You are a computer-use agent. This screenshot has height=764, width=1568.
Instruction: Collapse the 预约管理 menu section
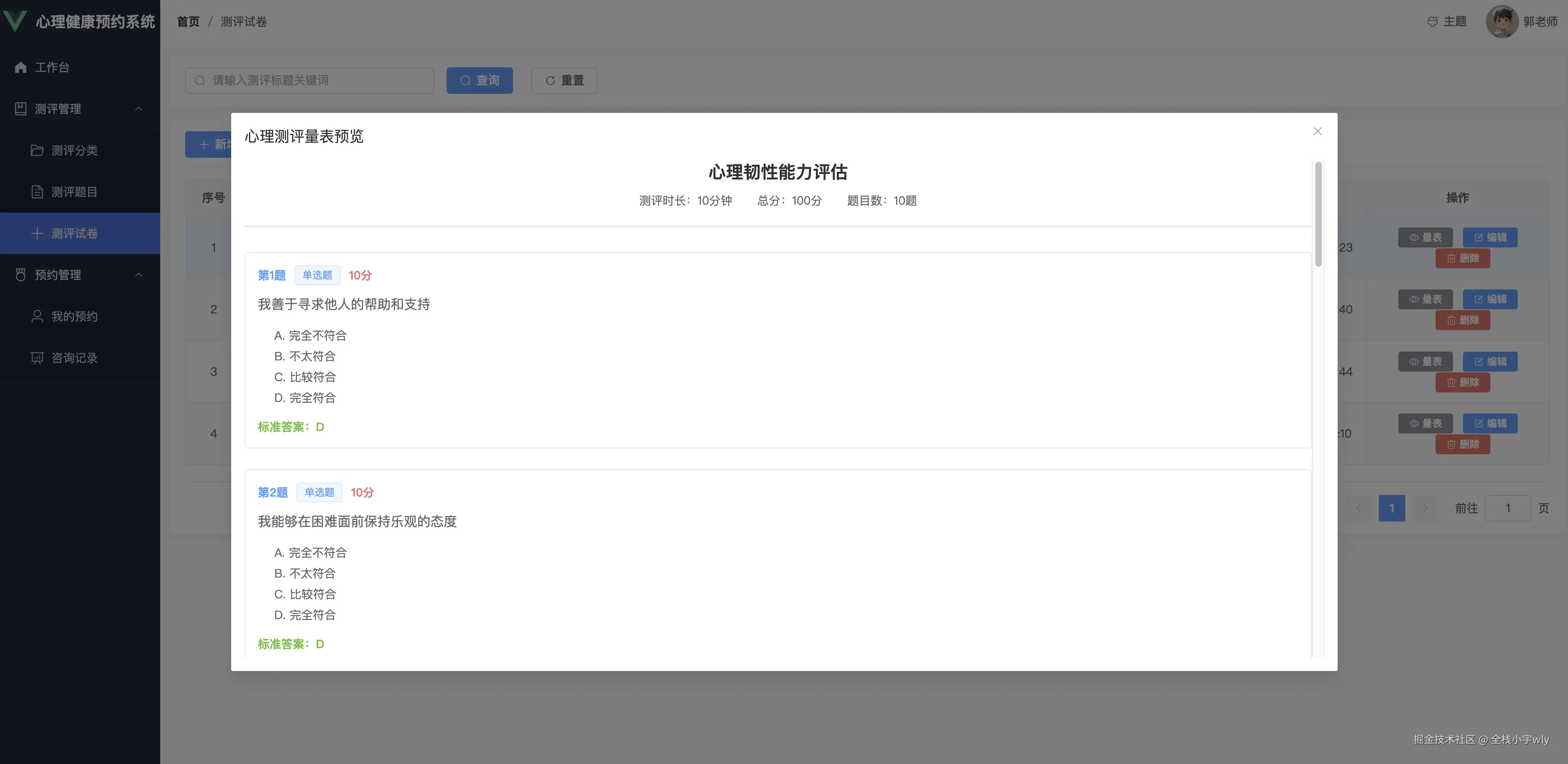coord(139,274)
